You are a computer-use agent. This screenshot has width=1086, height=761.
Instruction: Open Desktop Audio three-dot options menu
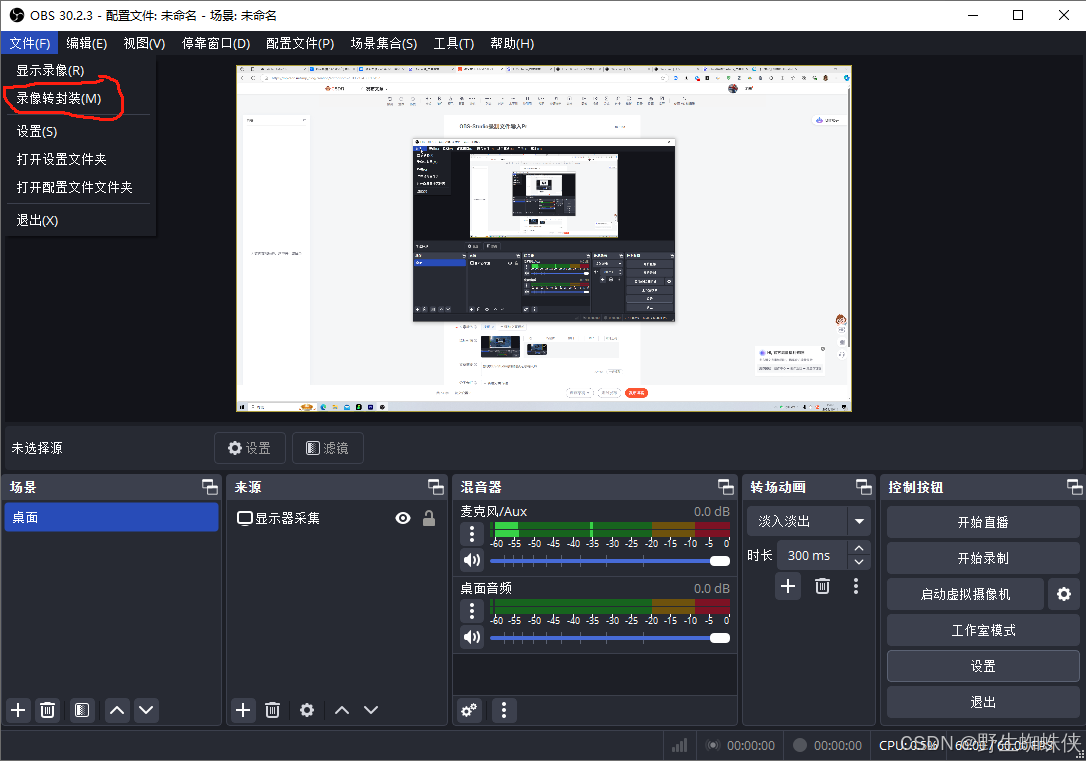coord(472,611)
